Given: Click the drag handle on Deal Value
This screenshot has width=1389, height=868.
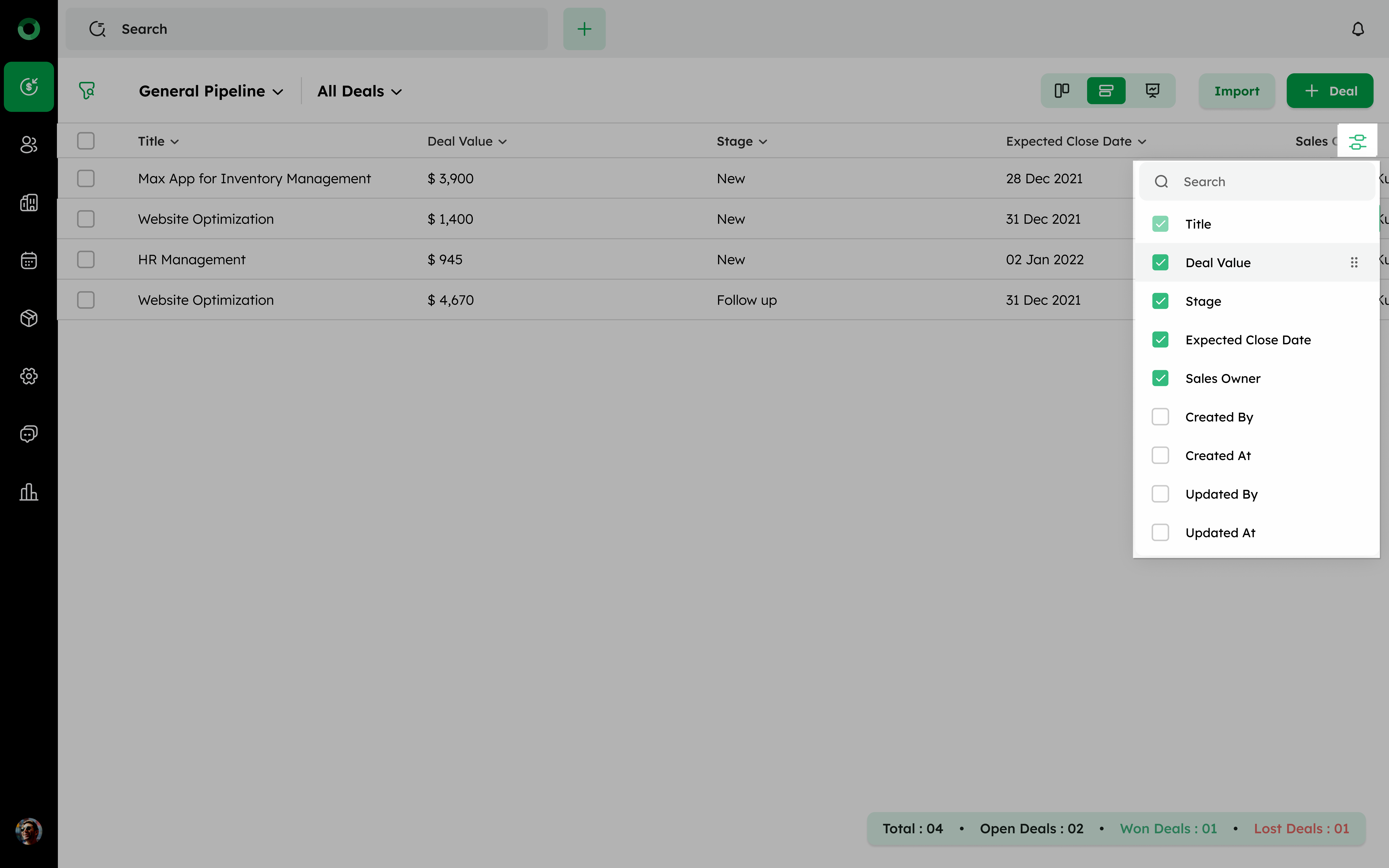Looking at the screenshot, I should [1354, 262].
